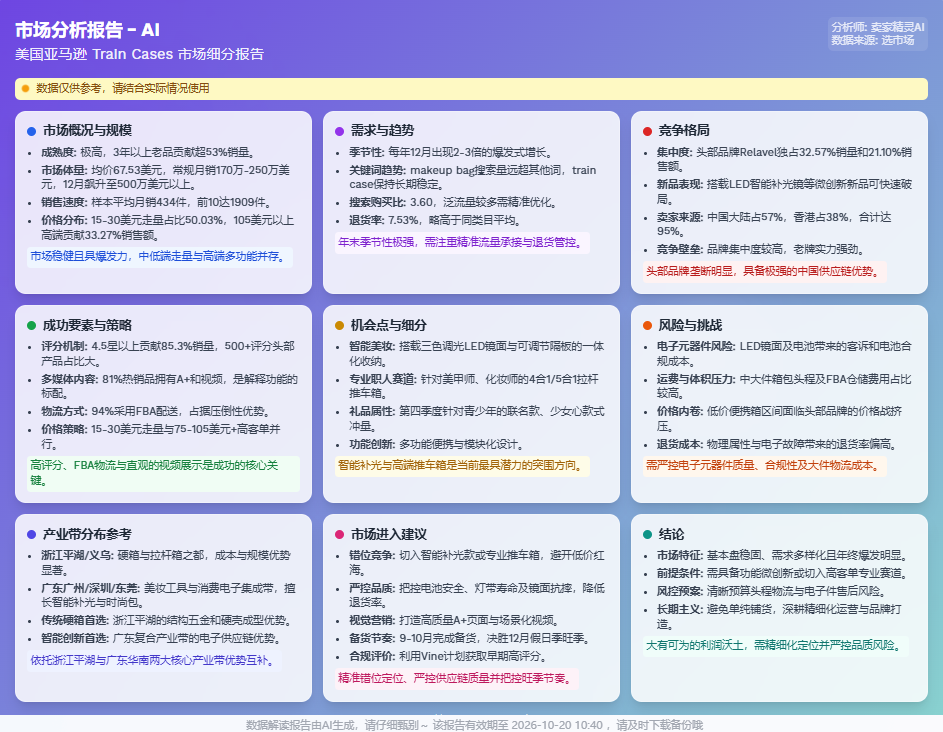The height and width of the screenshot is (732, 943).
Task: Click the teal summary 大有可为的利润沃土
Action: pyautogui.click(x=775, y=646)
